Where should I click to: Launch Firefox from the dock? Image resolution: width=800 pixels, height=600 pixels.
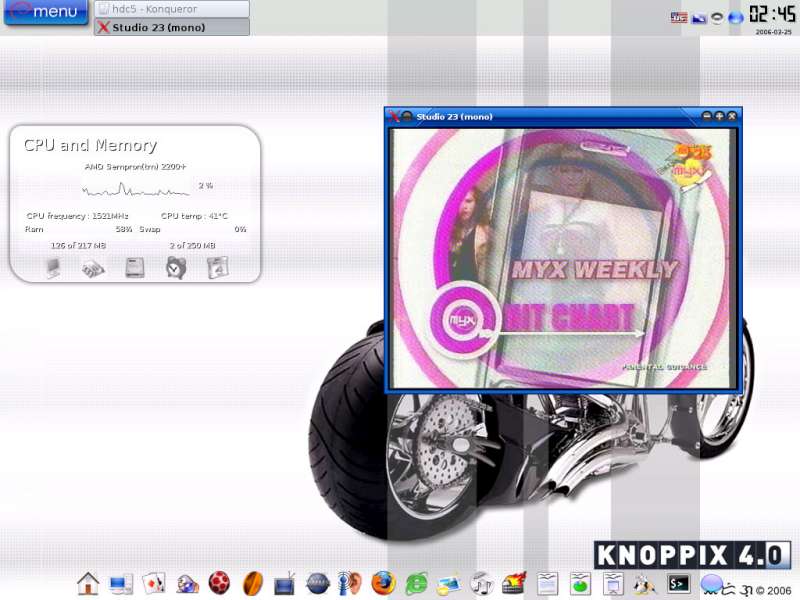click(x=383, y=583)
